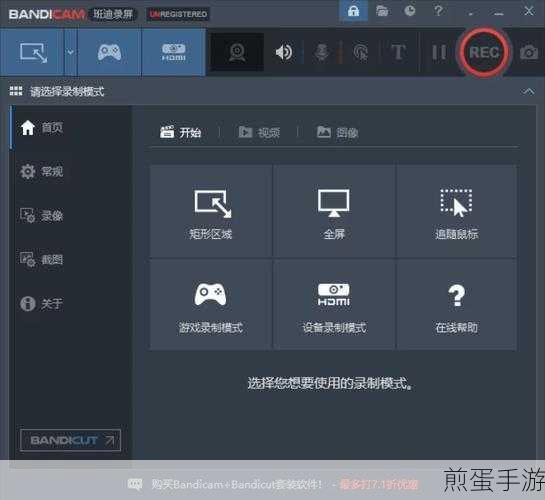Switch to the 视频 tab
Screen dimensions: 545x500
pos(259,132)
